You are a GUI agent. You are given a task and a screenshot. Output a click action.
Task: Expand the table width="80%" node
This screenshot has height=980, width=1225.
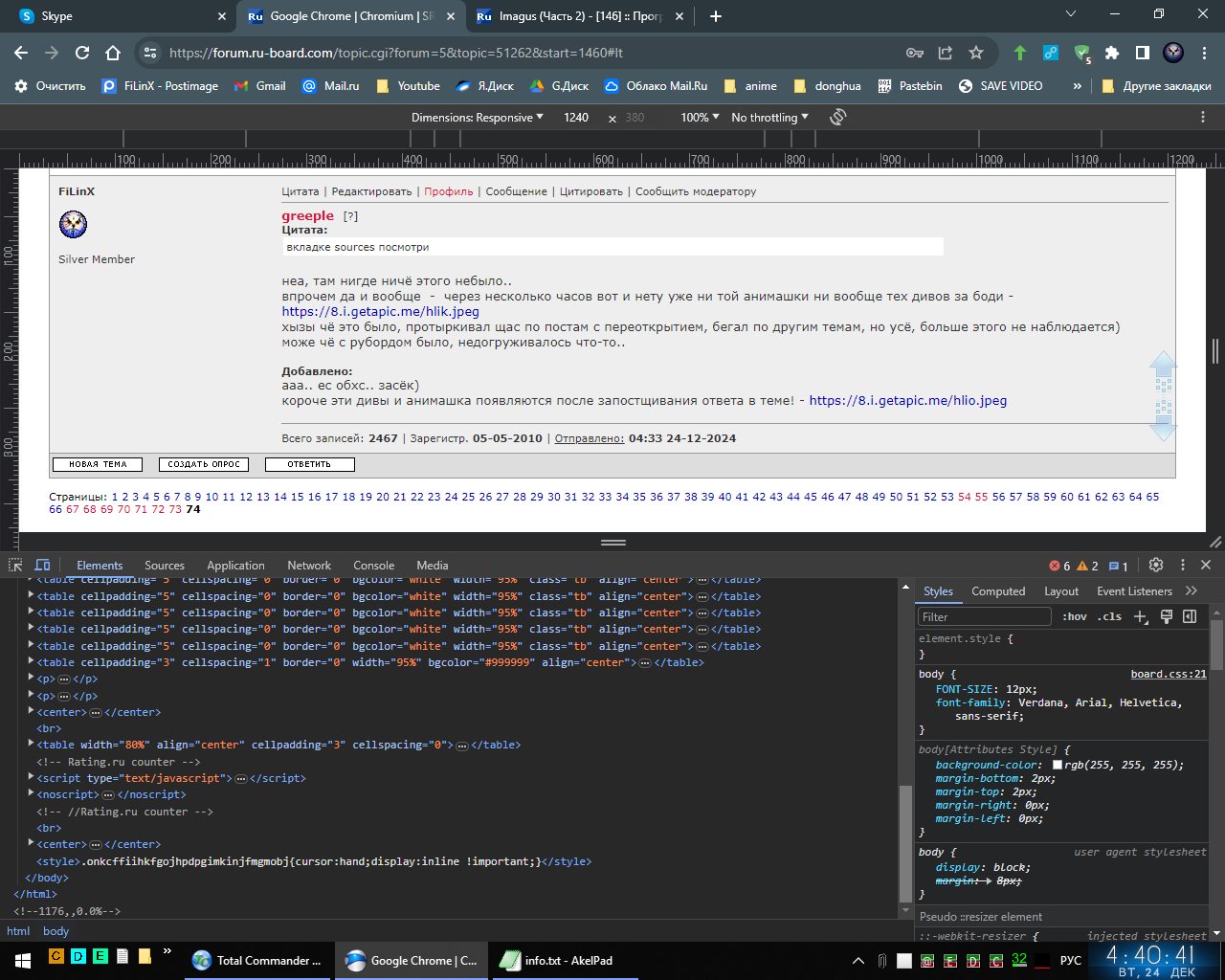click(31, 744)
